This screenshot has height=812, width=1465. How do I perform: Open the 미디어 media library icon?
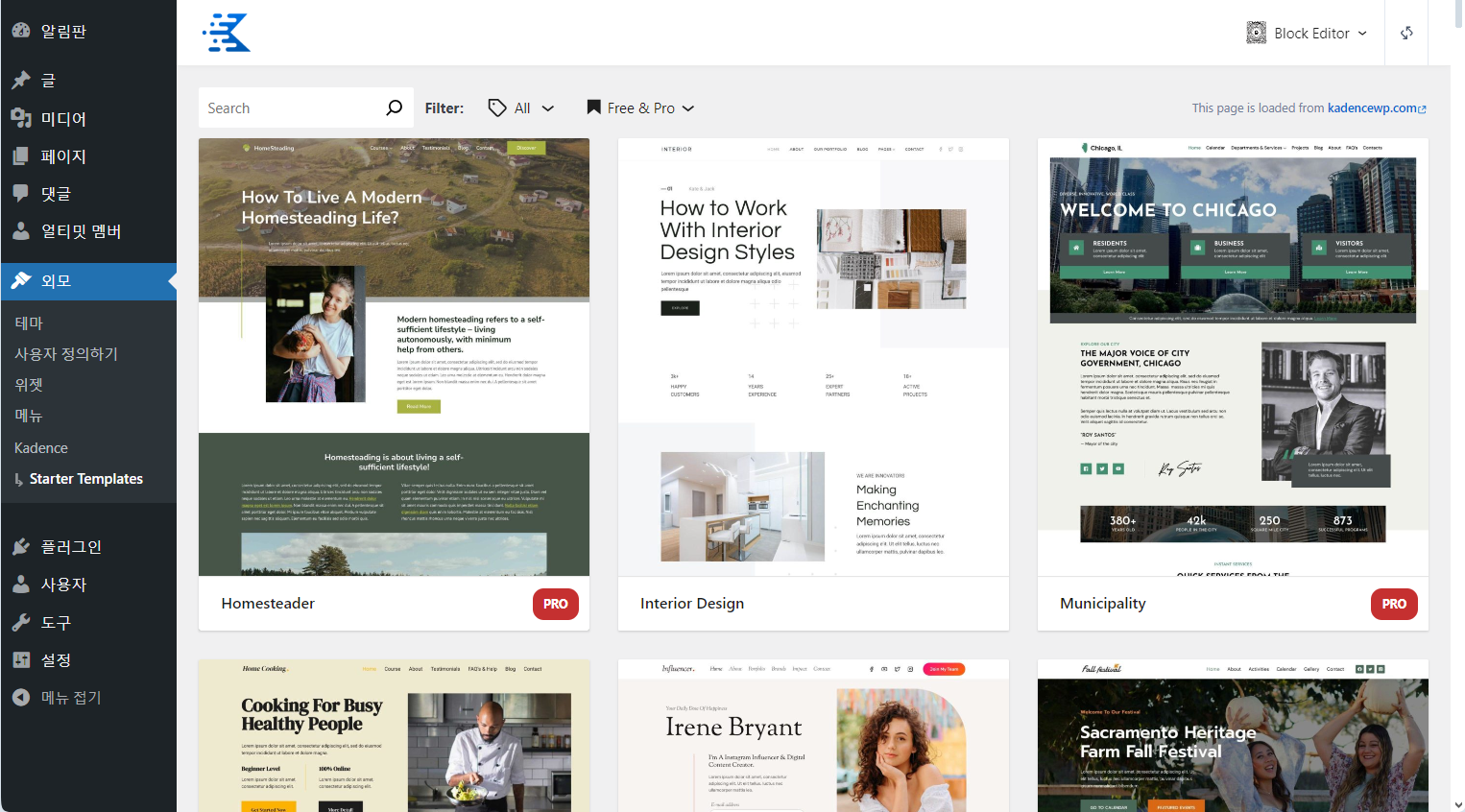(x=21, y=118)
